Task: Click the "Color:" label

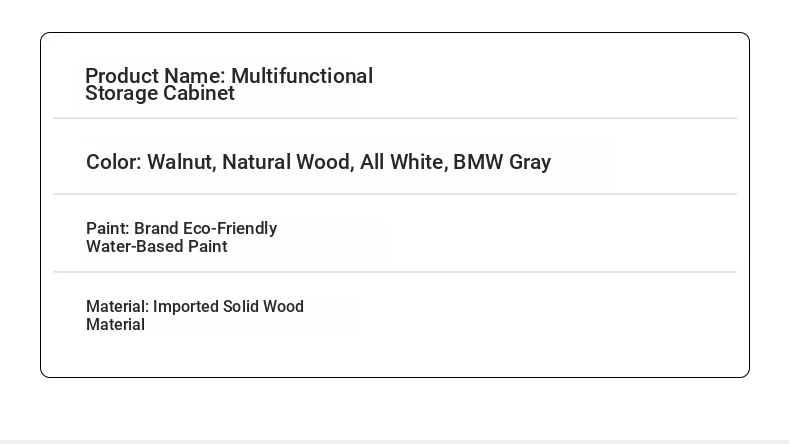Action: coord(114,162)
